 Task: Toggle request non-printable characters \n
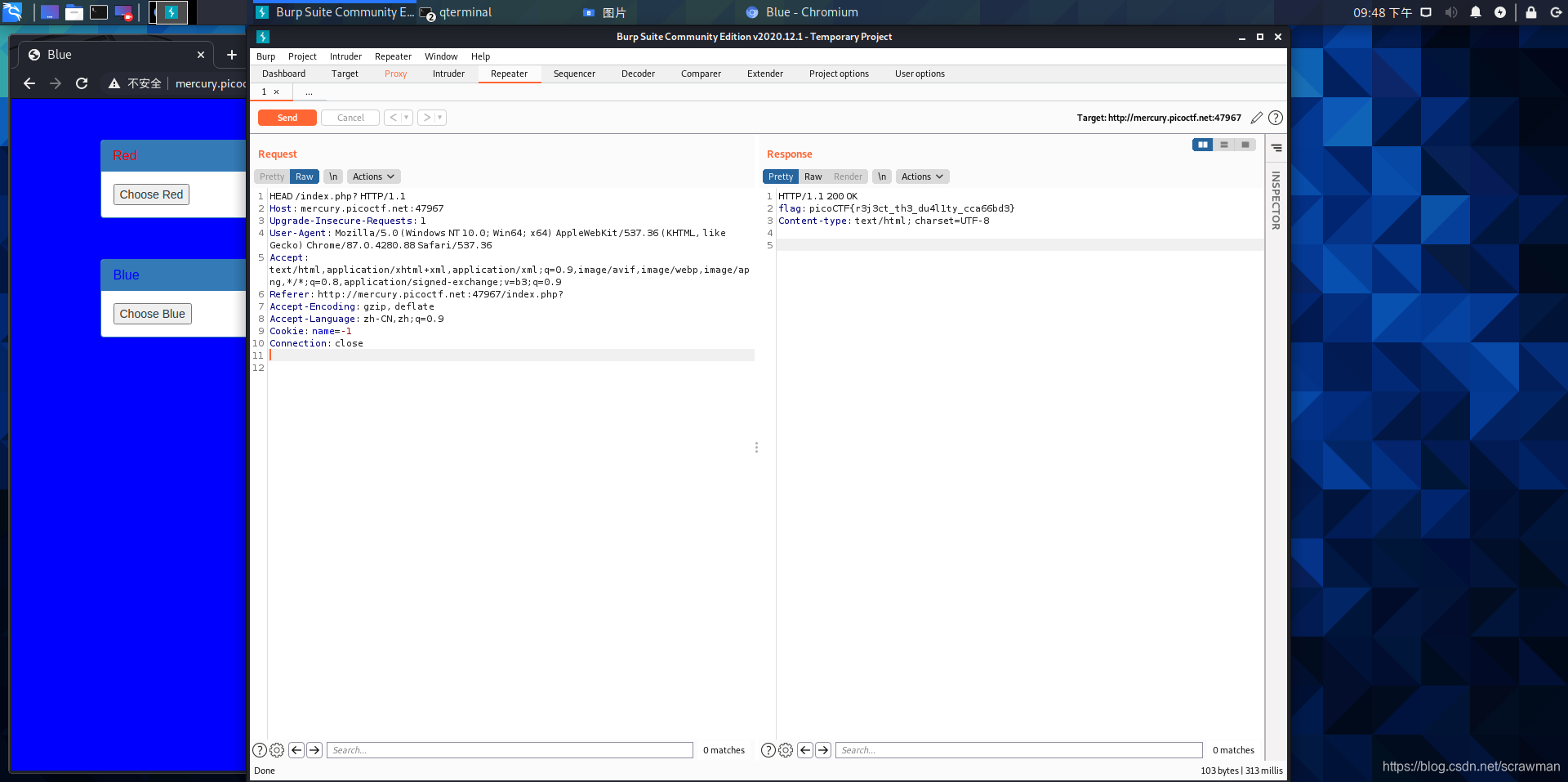click(x=333, y=177)
